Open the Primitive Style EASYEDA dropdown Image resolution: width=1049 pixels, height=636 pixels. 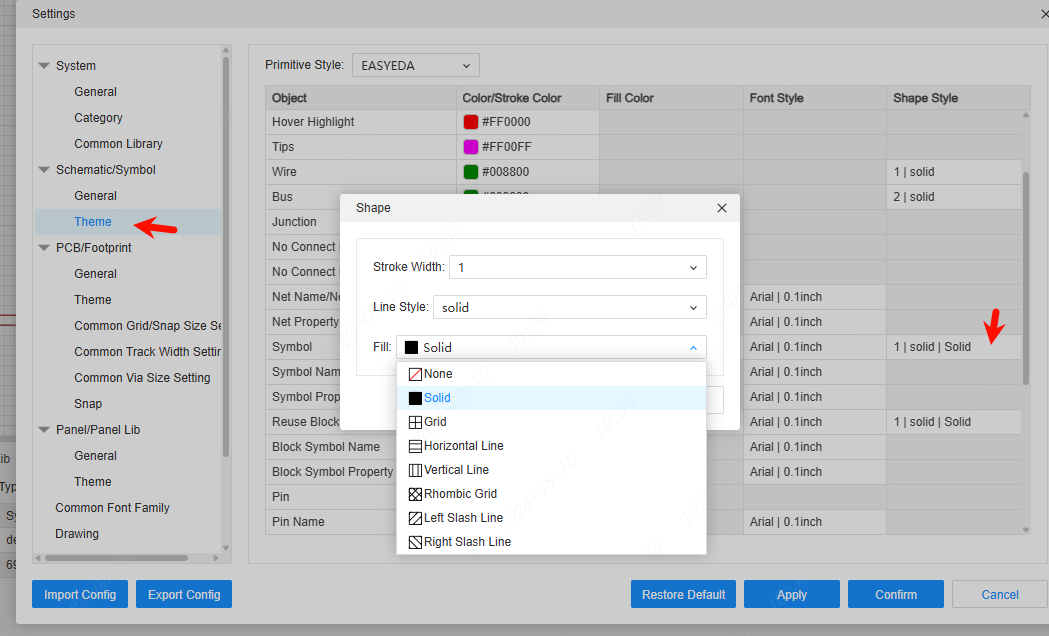click(415, 66)
